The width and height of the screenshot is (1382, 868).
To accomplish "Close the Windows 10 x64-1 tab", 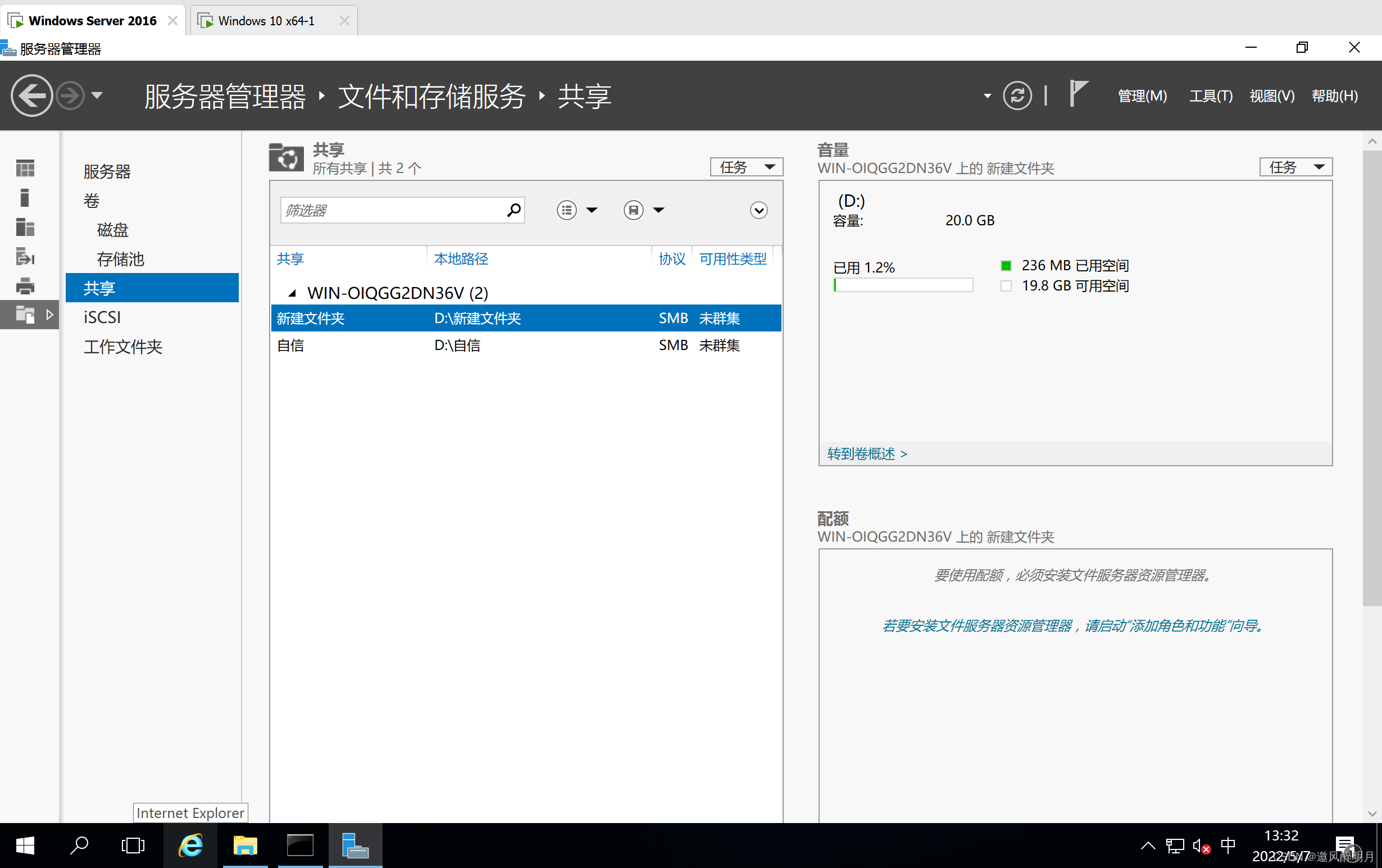I will pyautogui.click(x=344, y=21).
